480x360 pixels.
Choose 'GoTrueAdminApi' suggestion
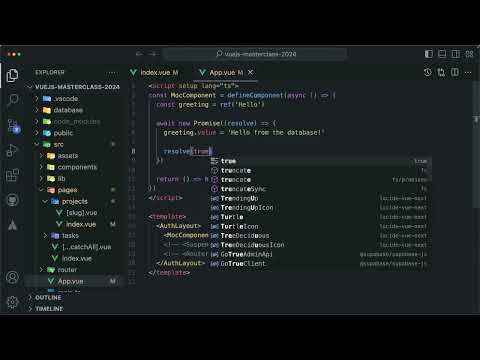[321, 254]
